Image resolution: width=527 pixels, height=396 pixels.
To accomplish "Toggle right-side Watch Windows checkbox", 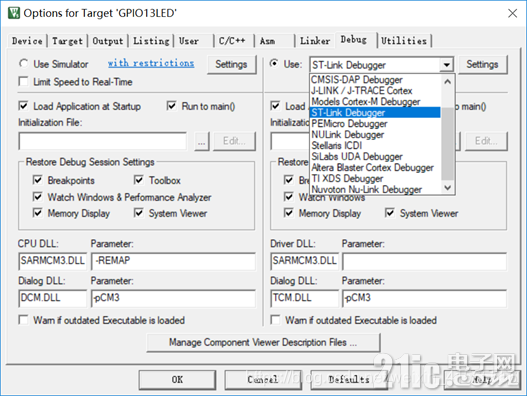I will pyautogui.click(x=289, y=197).
